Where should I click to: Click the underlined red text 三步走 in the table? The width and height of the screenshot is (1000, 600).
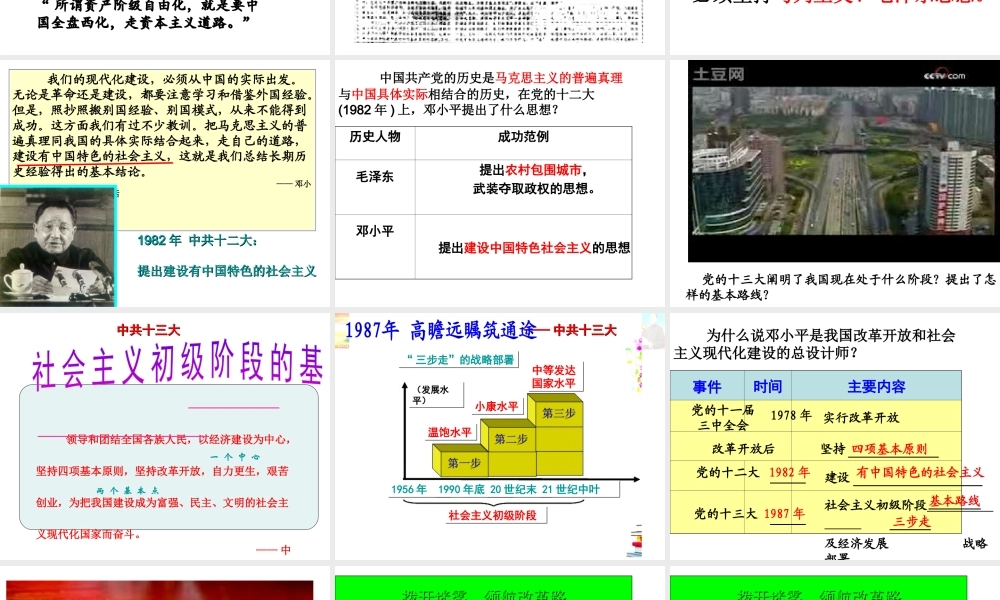[x=911, y=522]
